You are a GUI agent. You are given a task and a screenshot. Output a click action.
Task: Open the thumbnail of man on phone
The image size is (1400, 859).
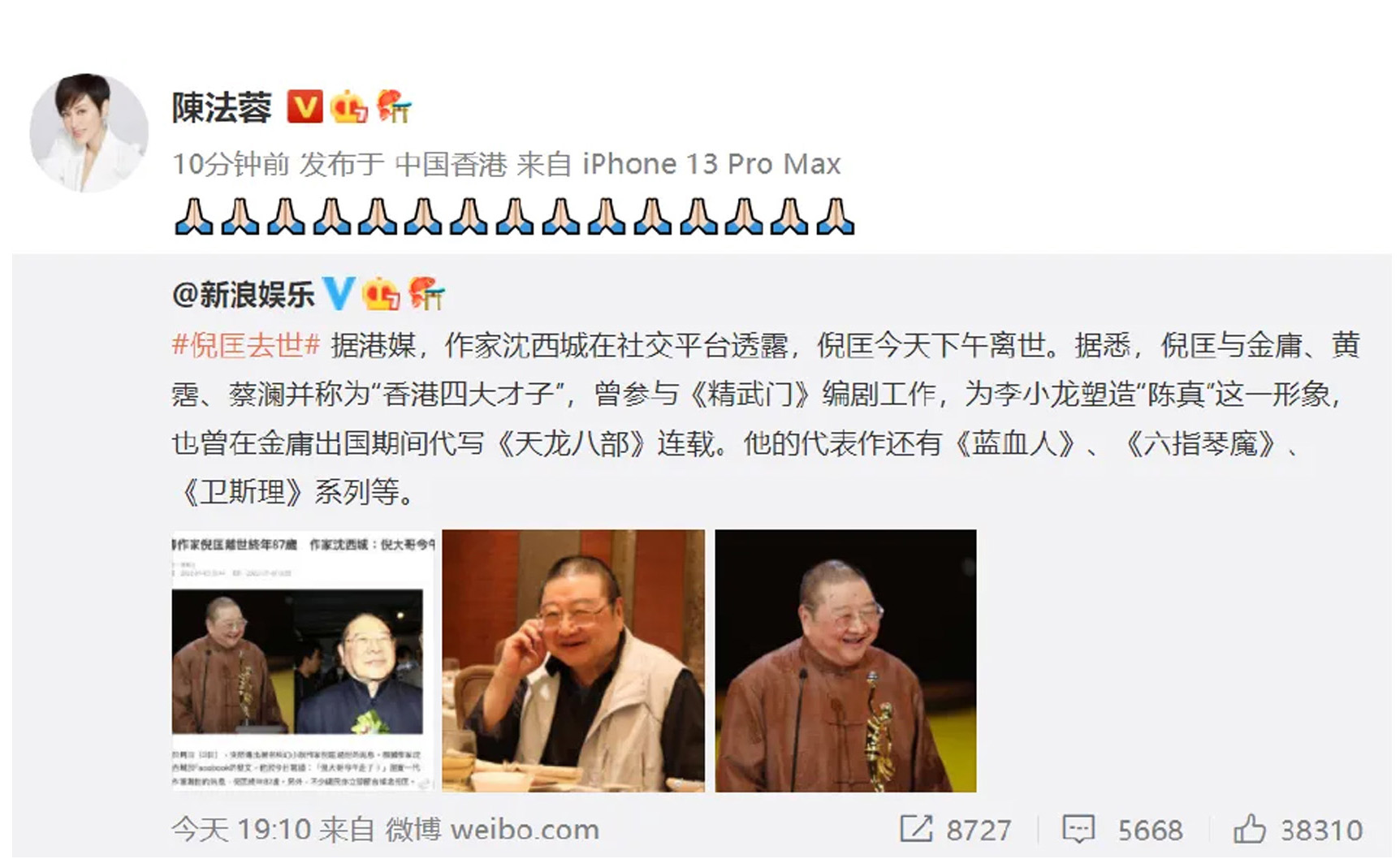tap(573, 660)
